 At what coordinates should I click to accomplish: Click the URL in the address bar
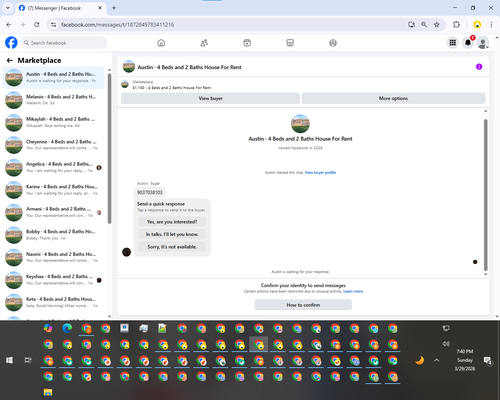point(117,25)
